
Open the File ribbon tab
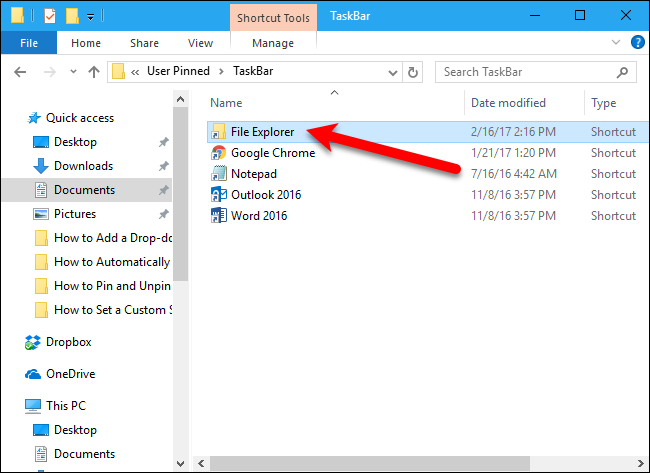(x=29, y=43)
